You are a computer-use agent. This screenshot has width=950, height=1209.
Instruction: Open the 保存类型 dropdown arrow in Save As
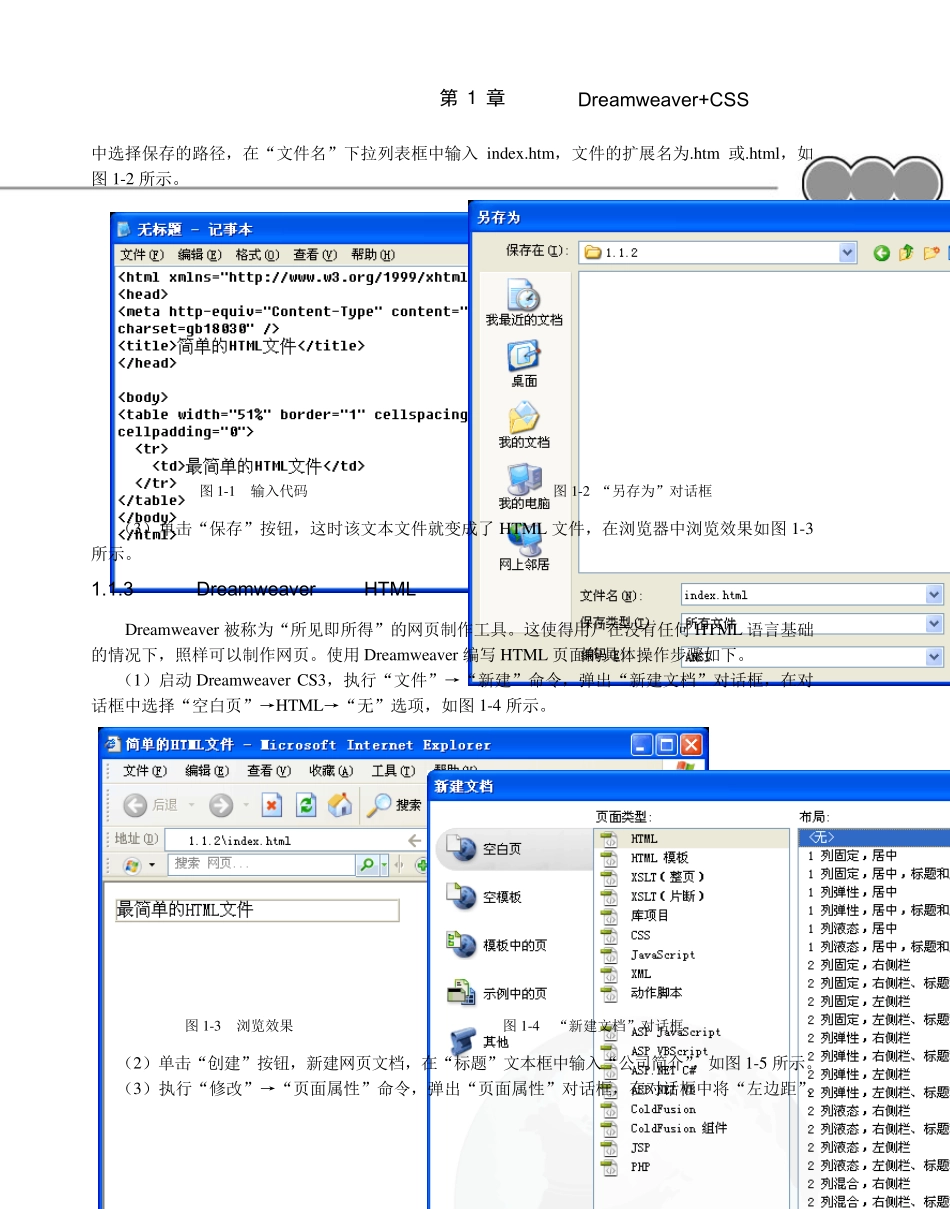click(934, 624)
